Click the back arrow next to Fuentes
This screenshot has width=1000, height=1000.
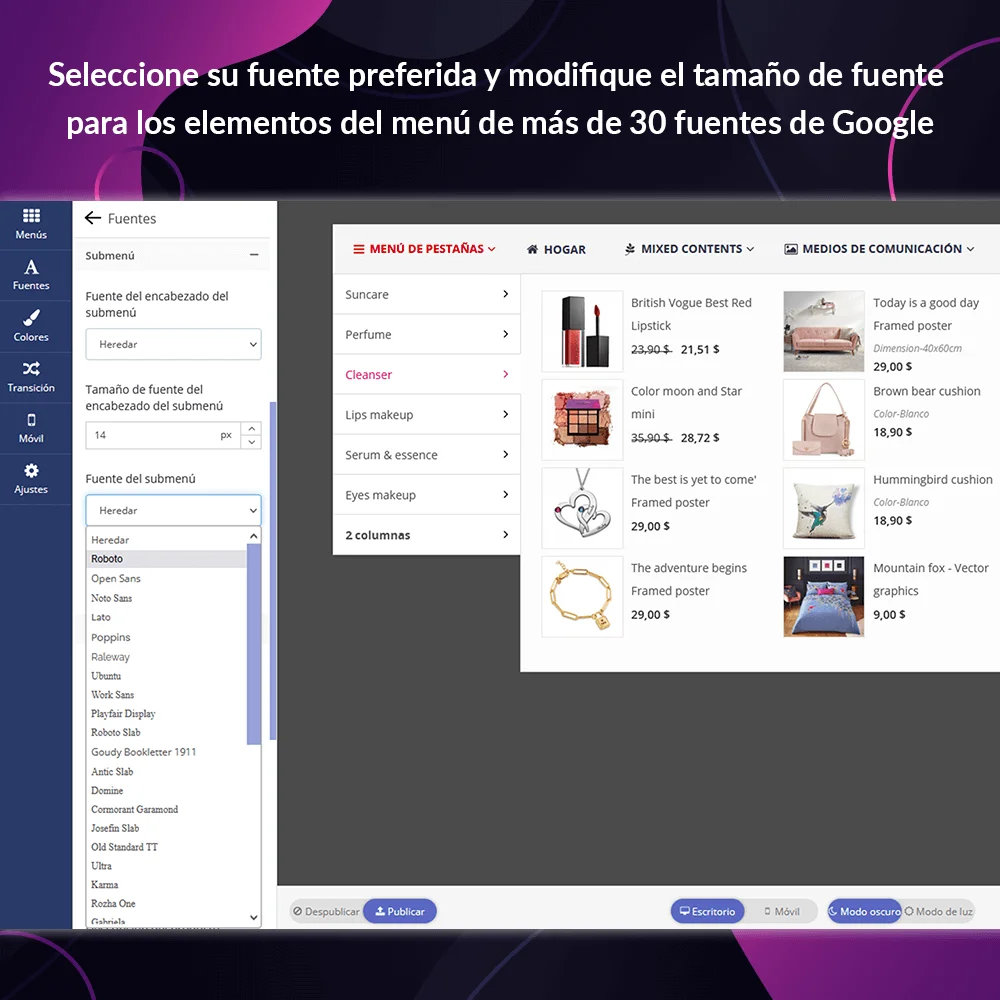coord(95,218)
